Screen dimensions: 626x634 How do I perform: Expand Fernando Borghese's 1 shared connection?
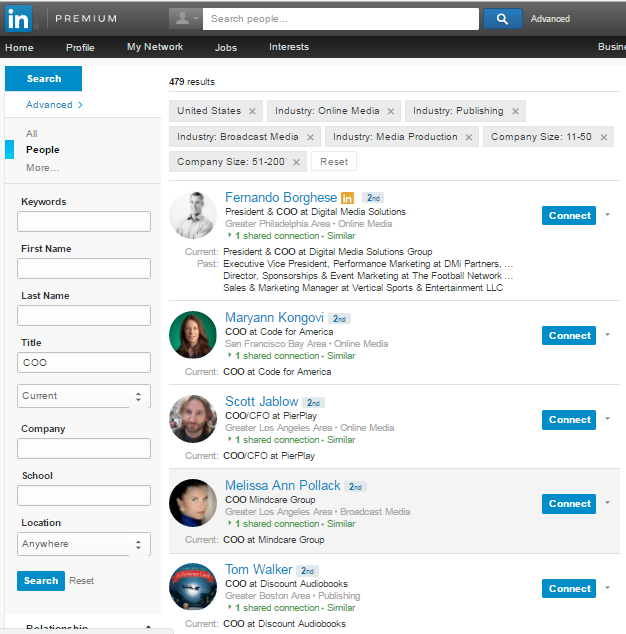tap(273, 236)
